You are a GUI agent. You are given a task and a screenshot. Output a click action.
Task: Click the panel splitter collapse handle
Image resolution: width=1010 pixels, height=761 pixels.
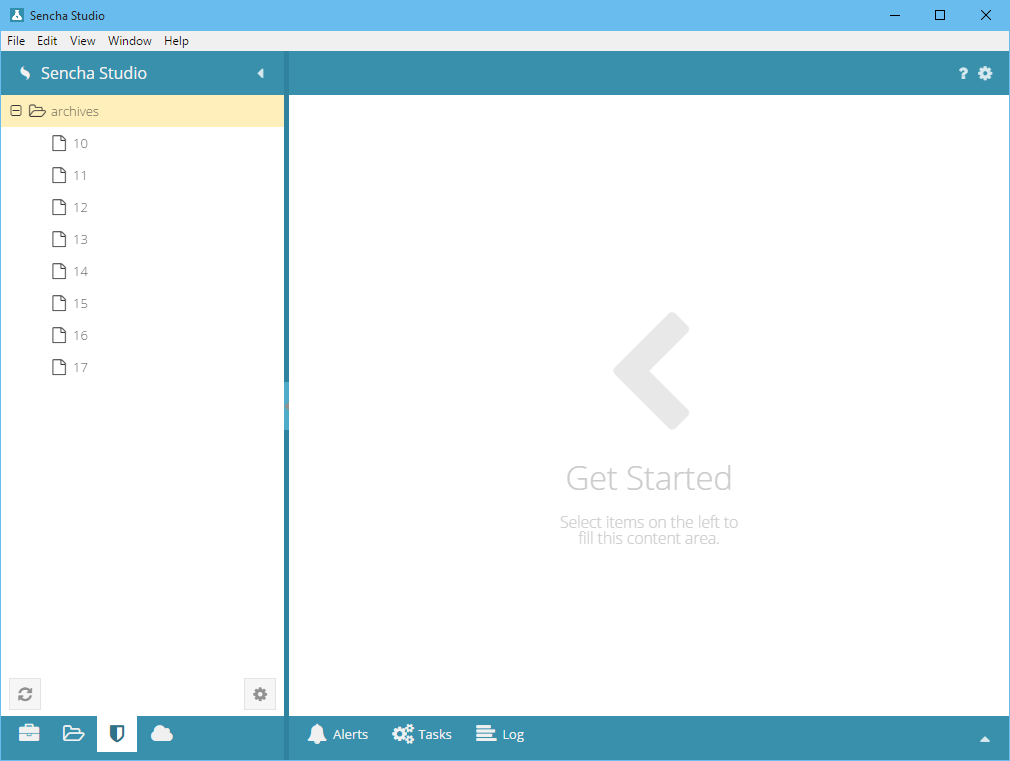pyautogui.click(x=286, y=406)
